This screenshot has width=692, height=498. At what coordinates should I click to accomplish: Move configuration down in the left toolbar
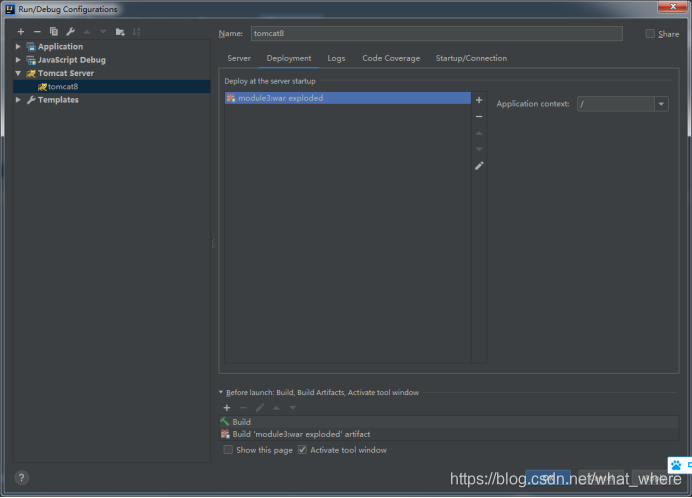103,32
